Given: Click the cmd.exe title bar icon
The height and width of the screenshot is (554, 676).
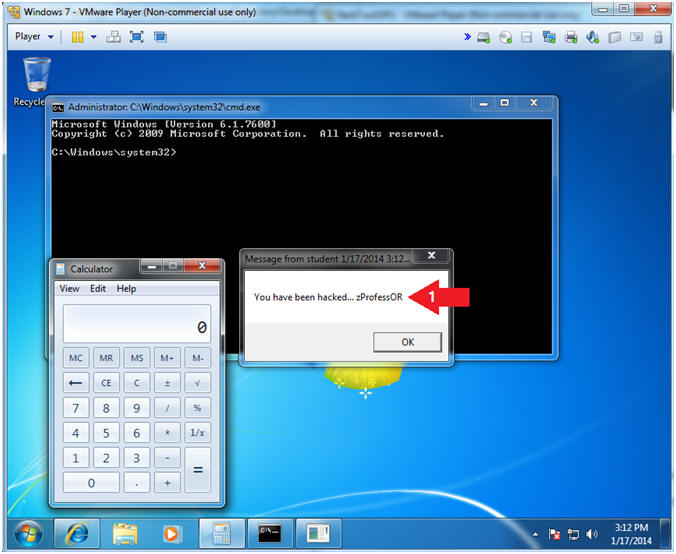Looking at the screenshot, I should point(58,107).
